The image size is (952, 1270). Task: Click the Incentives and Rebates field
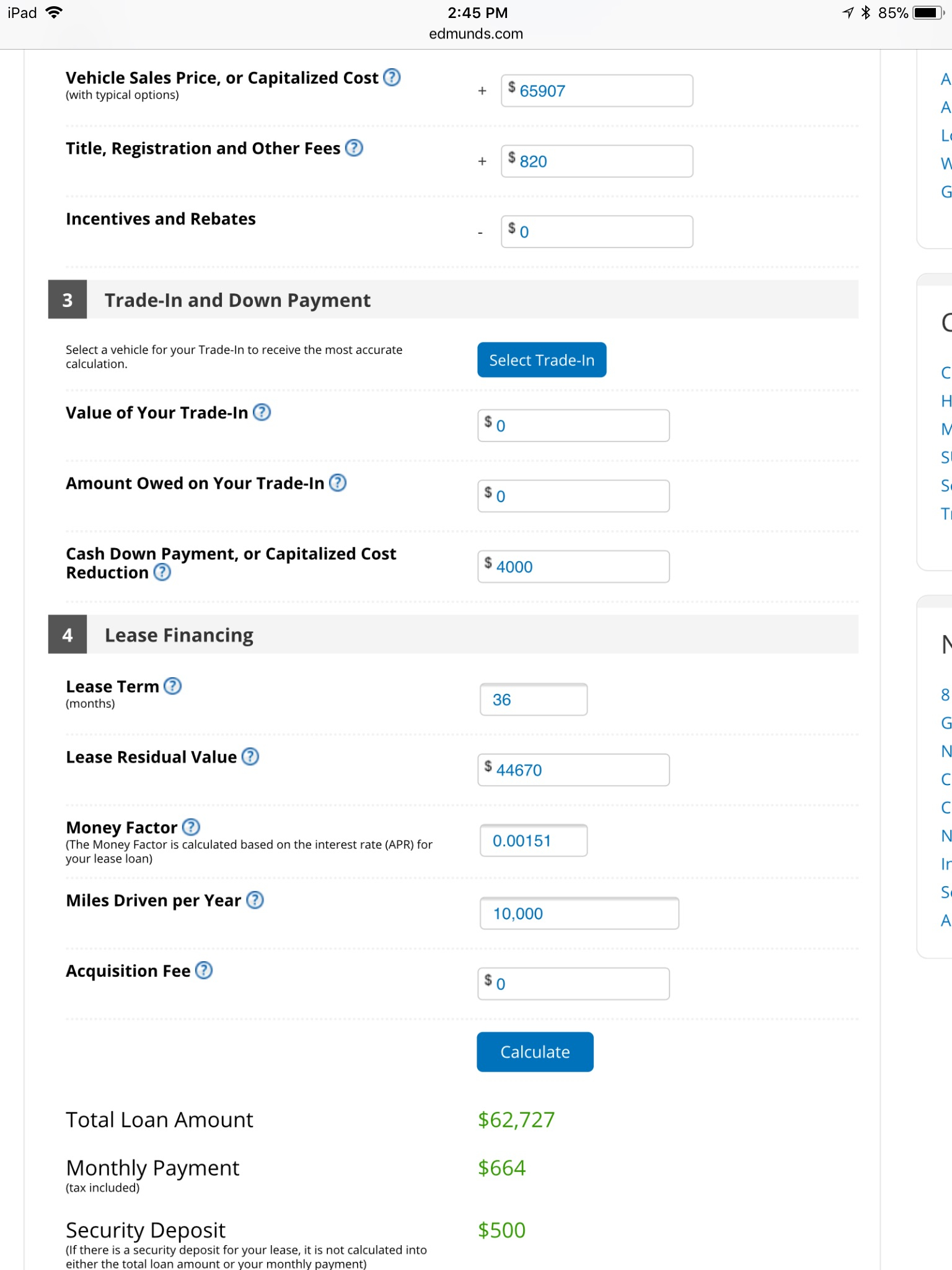click(x=597, y=232)
